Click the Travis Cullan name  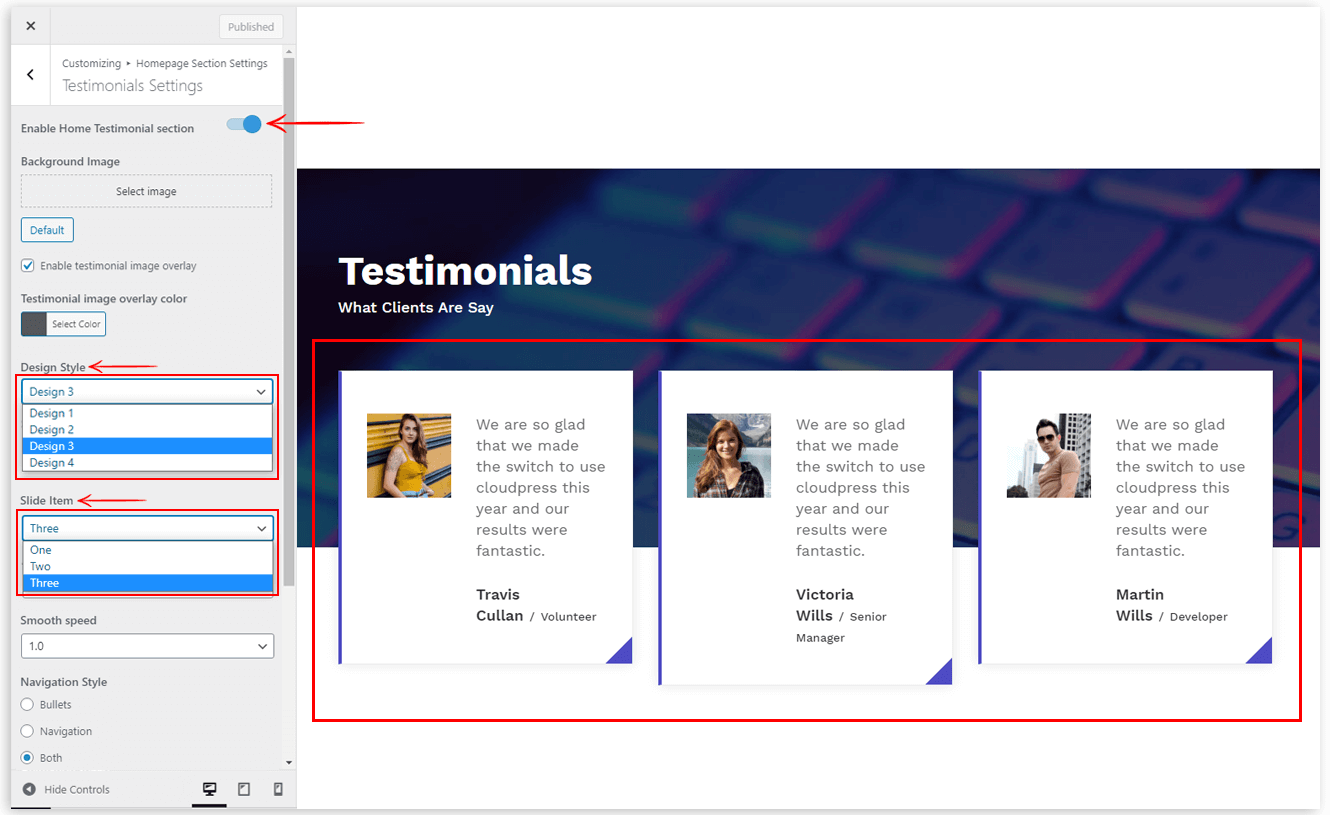click(500, 605)
